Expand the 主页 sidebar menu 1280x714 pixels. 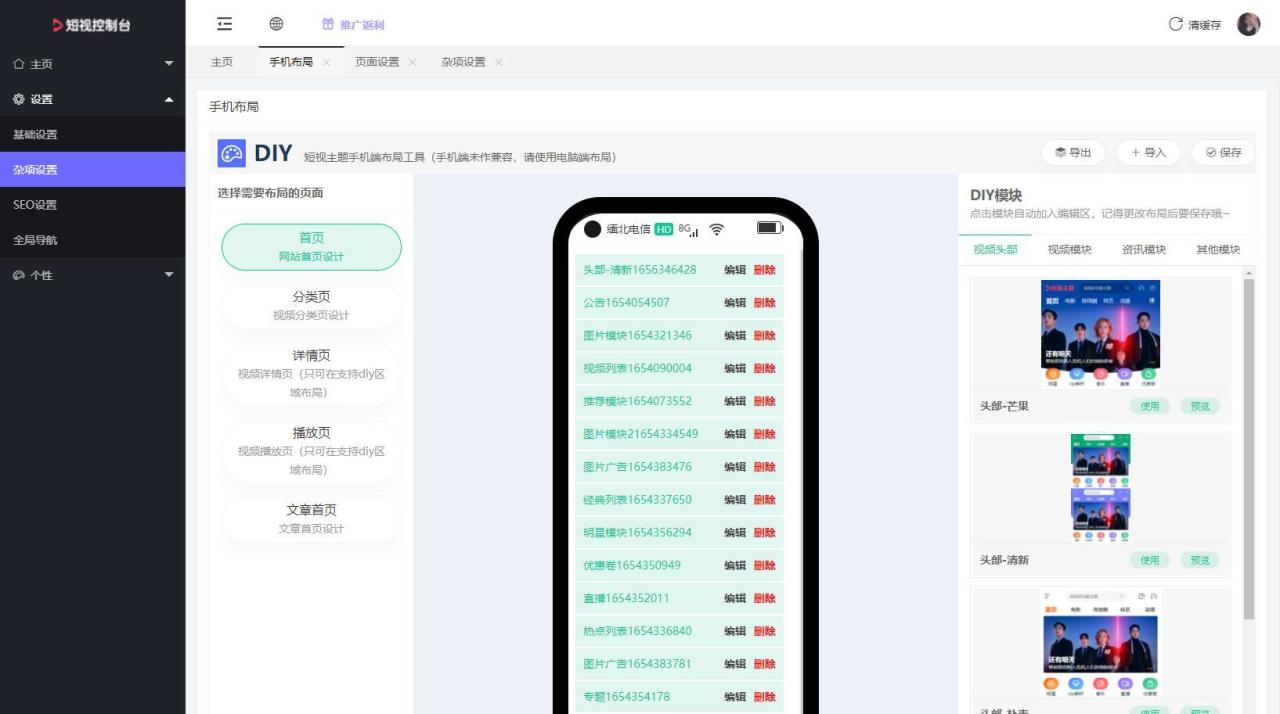pyautogui.click(x=169, y=64)
